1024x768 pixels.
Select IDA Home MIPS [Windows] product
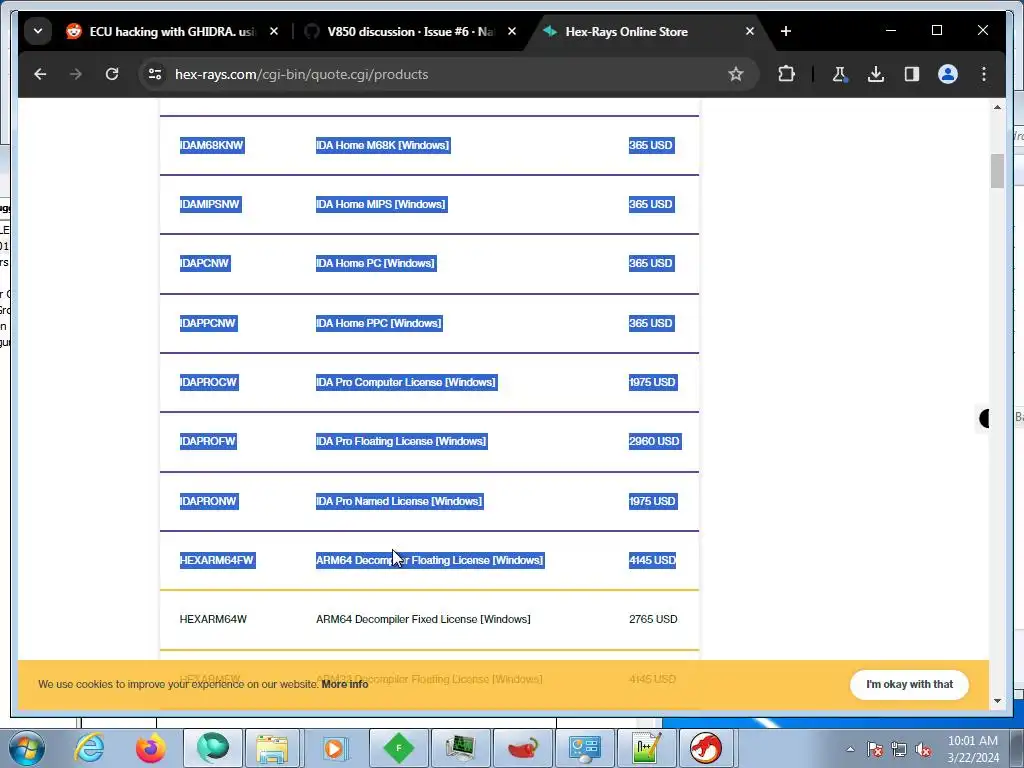(381, 204)
